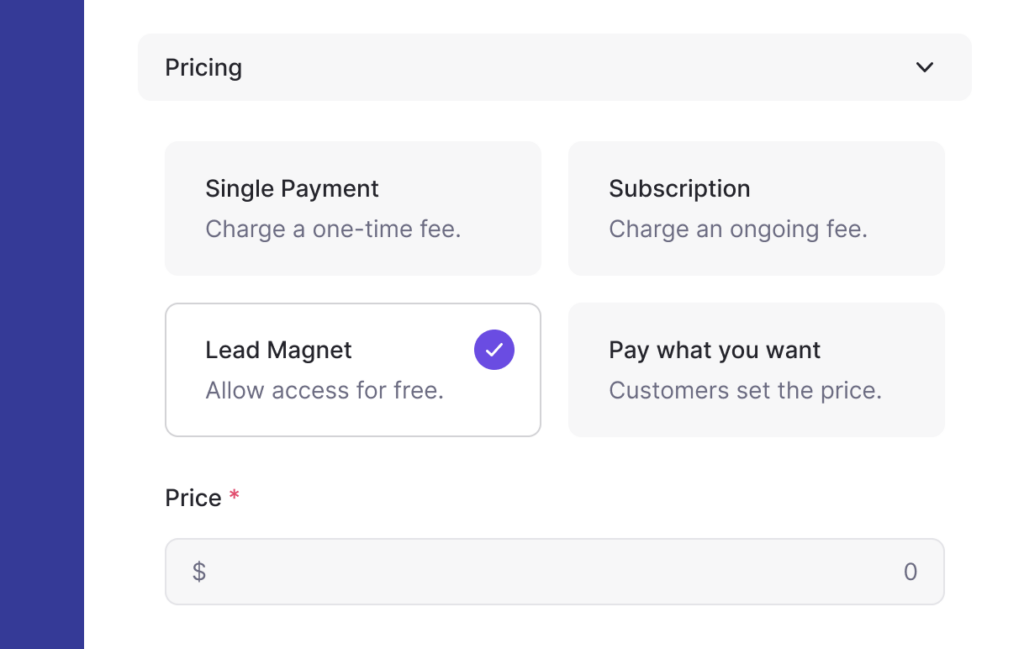
Task: Click the 'Pay what you want' heading
Action: [714, 351]
